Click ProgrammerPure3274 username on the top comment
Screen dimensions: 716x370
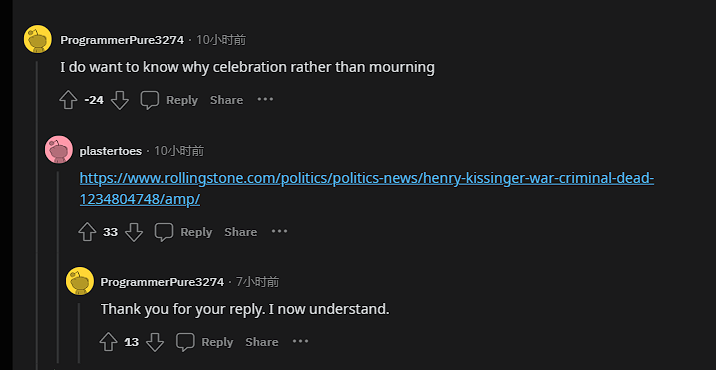click(122, 40)
